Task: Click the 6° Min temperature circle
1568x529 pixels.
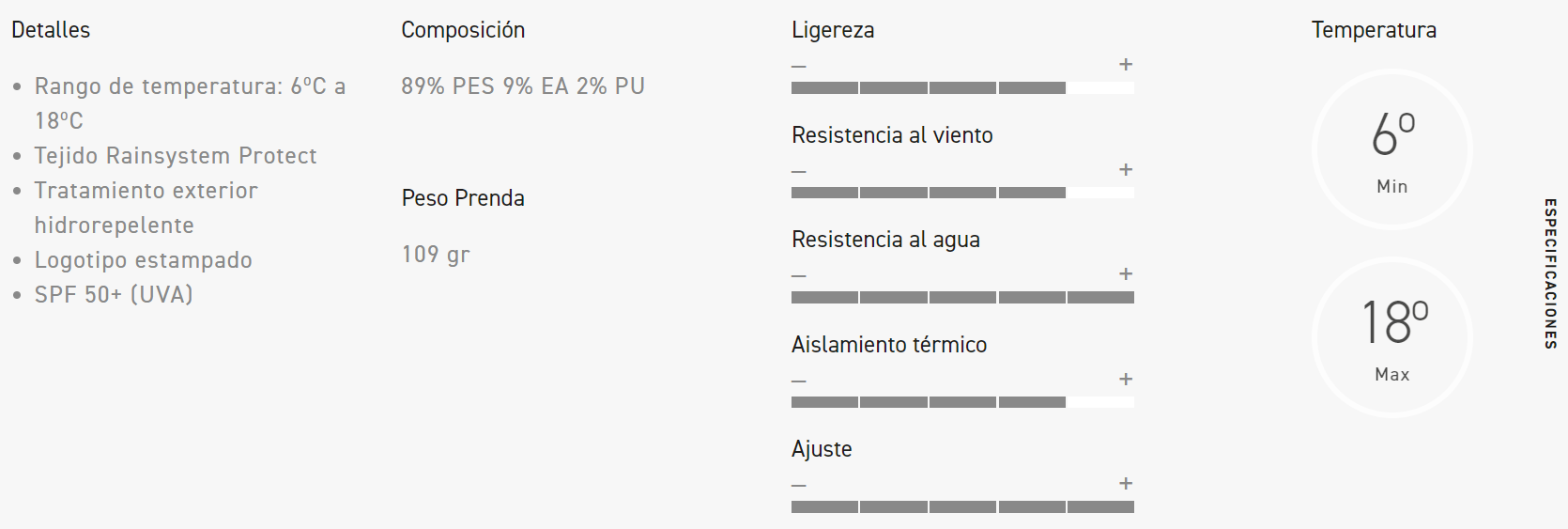Action: click(1391, 149)
